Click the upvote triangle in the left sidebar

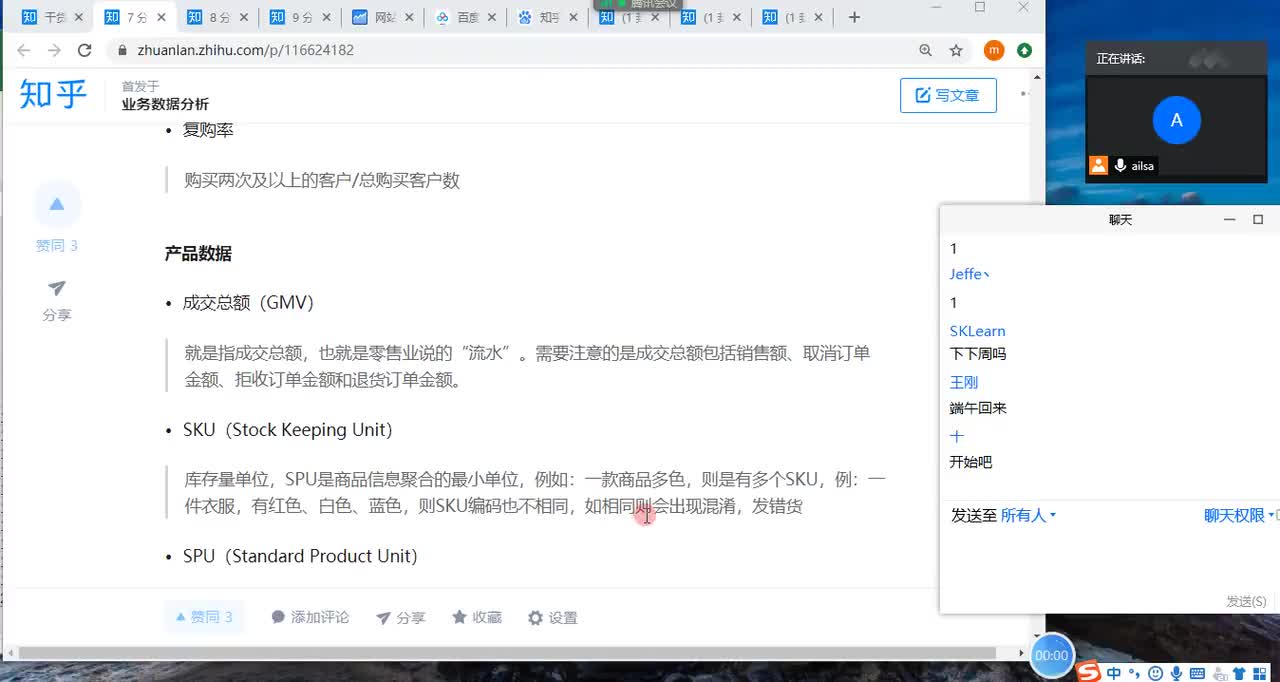(x=57, y=204)
